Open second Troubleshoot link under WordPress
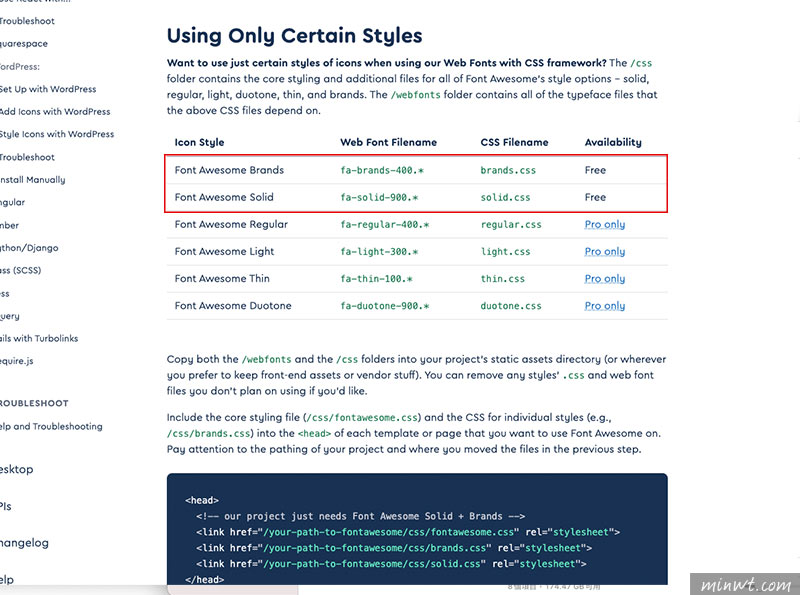Viewport: 800px width, 595px height. [x=27, y=157]
